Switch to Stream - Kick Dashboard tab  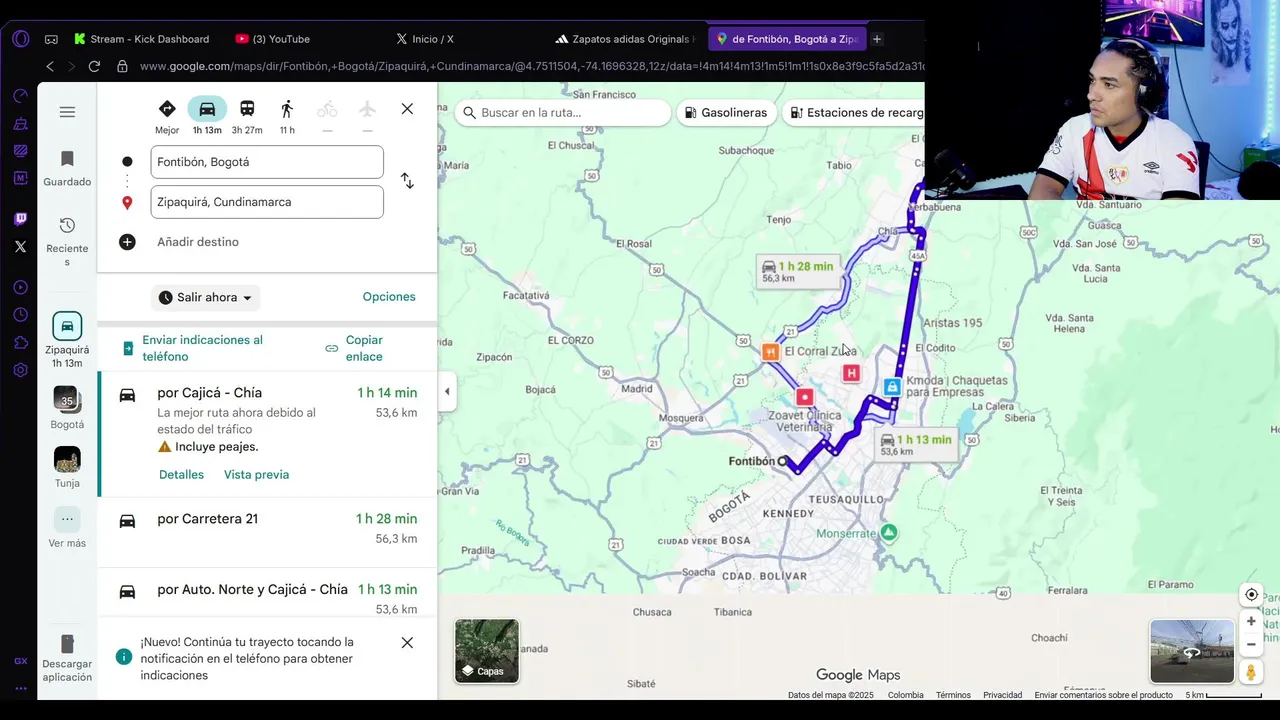click(x=142, y=39)
